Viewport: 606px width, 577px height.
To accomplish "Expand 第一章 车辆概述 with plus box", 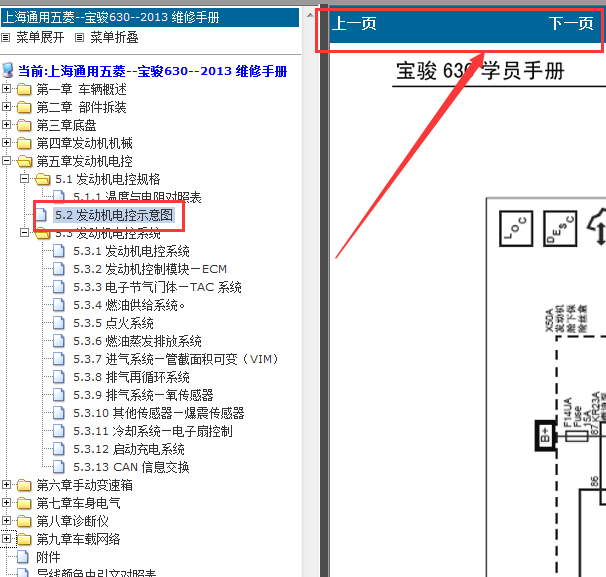I will pyautogui.click(x=6, y=89).
